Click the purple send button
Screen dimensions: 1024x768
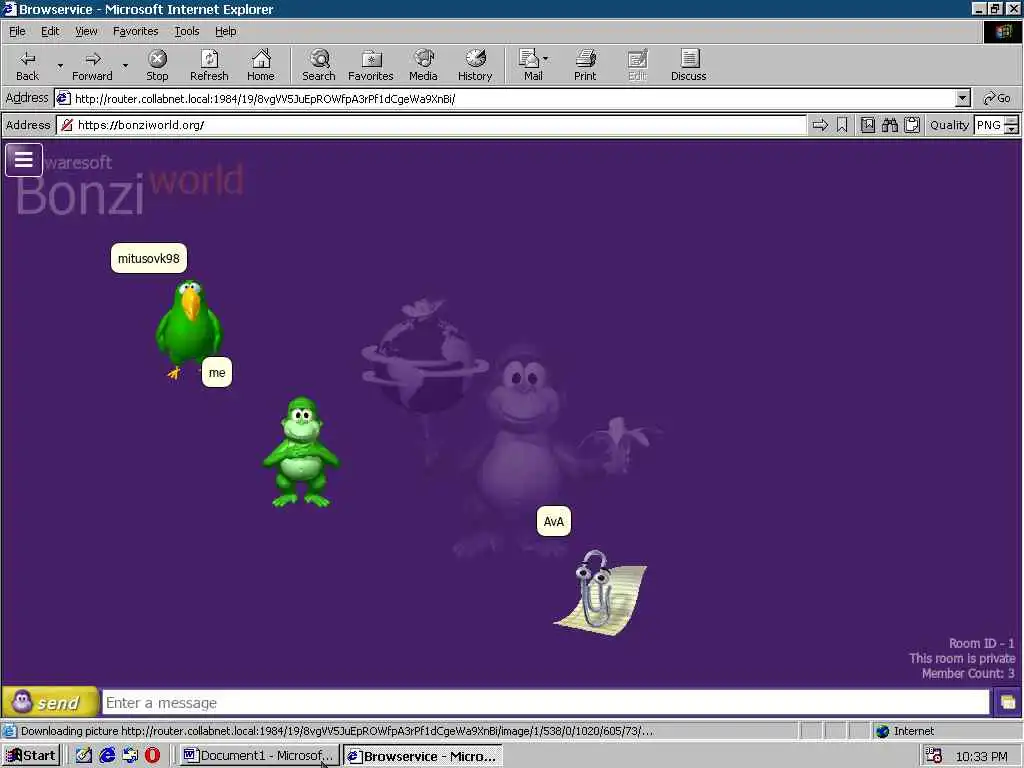pyautogui.click(x=50, y=703)
